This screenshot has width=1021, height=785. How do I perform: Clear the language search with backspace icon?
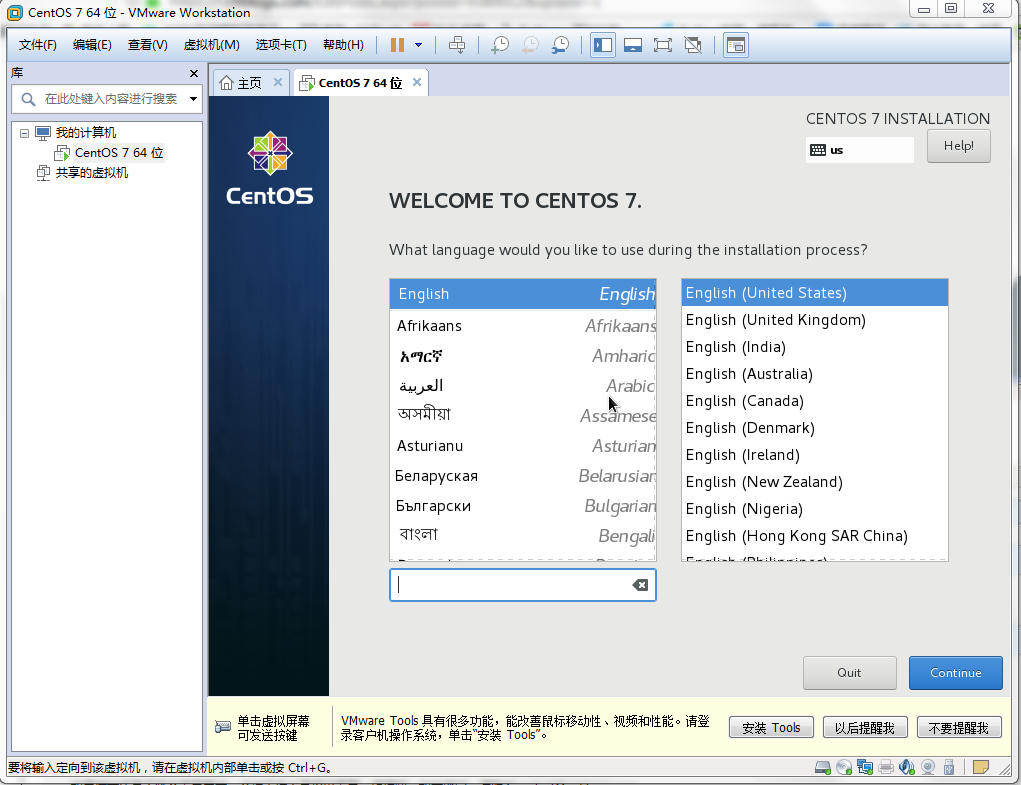coord(640,585)
